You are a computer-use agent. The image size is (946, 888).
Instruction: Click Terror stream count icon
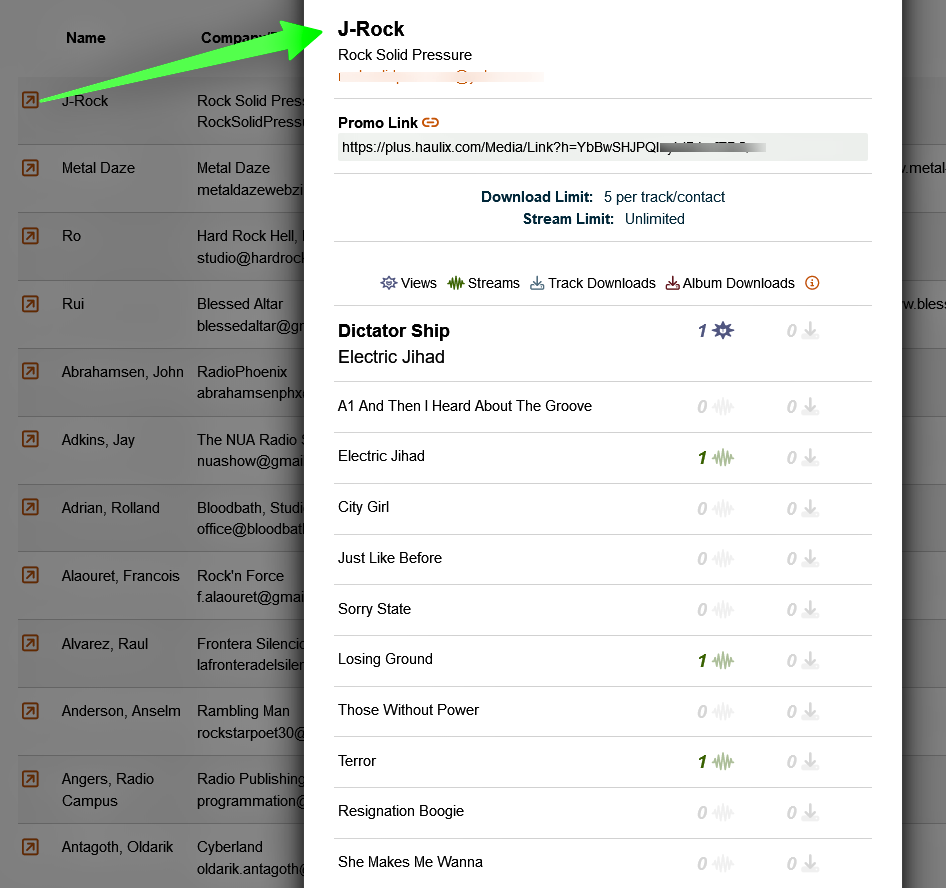click(x=723, y=761)
